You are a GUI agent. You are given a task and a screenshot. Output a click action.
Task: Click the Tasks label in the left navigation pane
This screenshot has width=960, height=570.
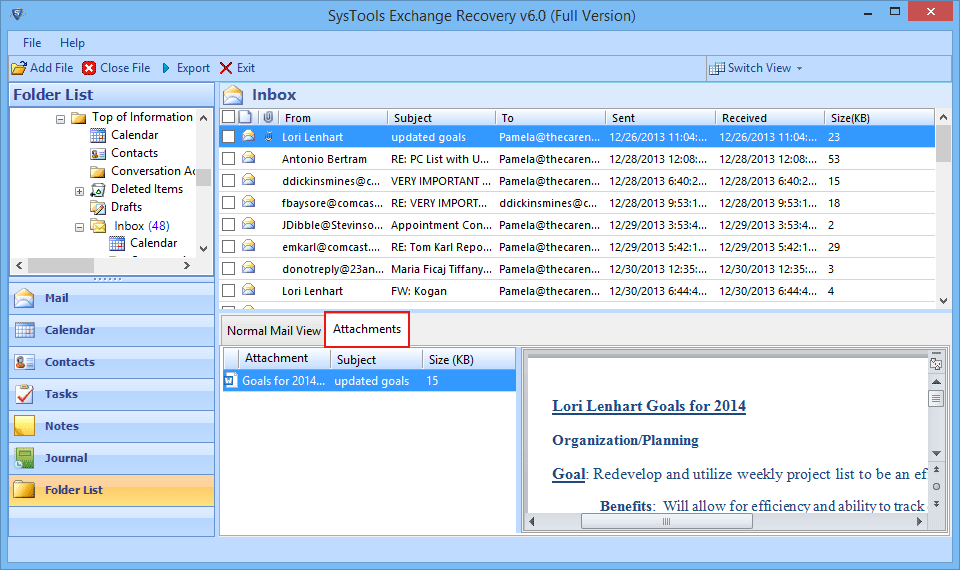click(x=61, y=394)
